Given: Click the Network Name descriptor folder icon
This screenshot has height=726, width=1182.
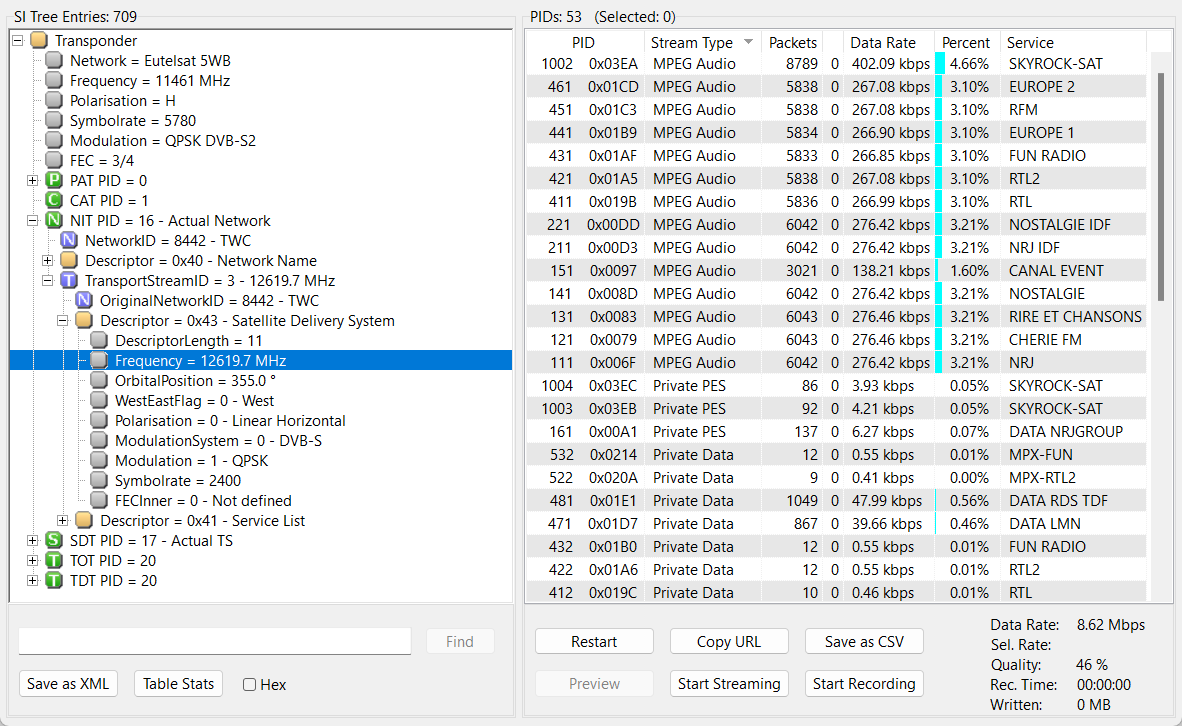Looking at the screenshot, I should pyautogui.click(x=69, y=261).
